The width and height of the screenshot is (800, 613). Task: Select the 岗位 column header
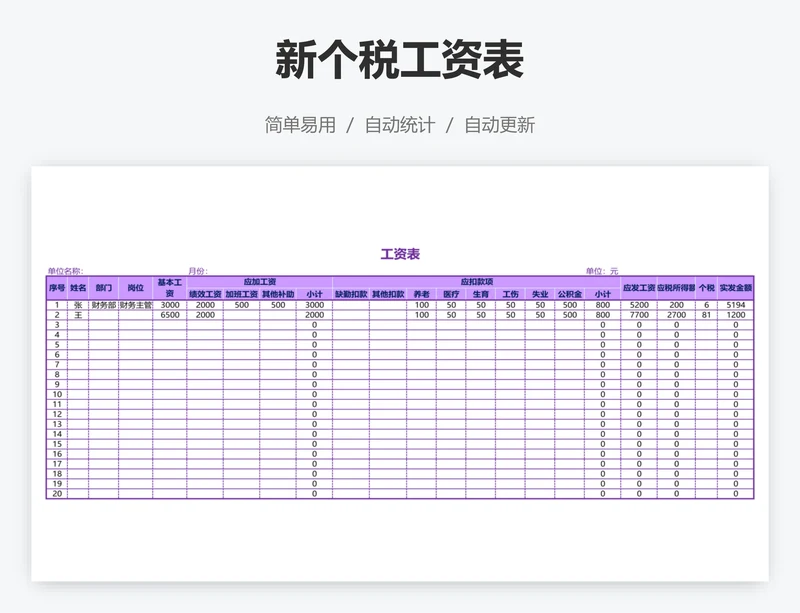(x=135, y=288)
